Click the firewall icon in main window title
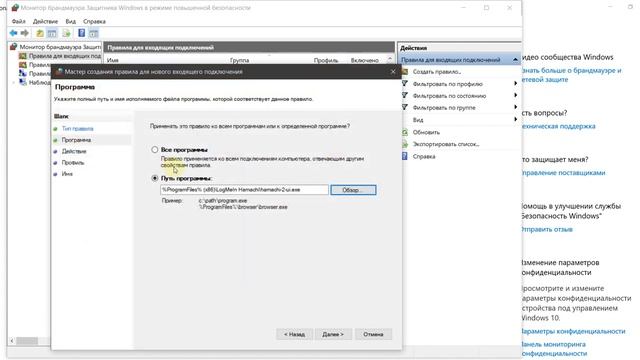Screen dimensions: 640x360 pyautogui.click(x=15, y=7)
